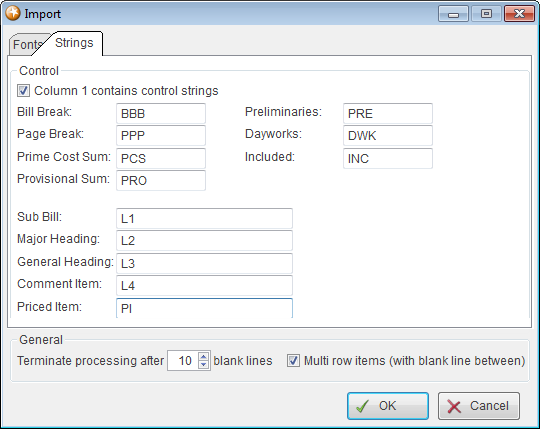Click the red X Cancel button
The image size is (540, 429).
479,406
